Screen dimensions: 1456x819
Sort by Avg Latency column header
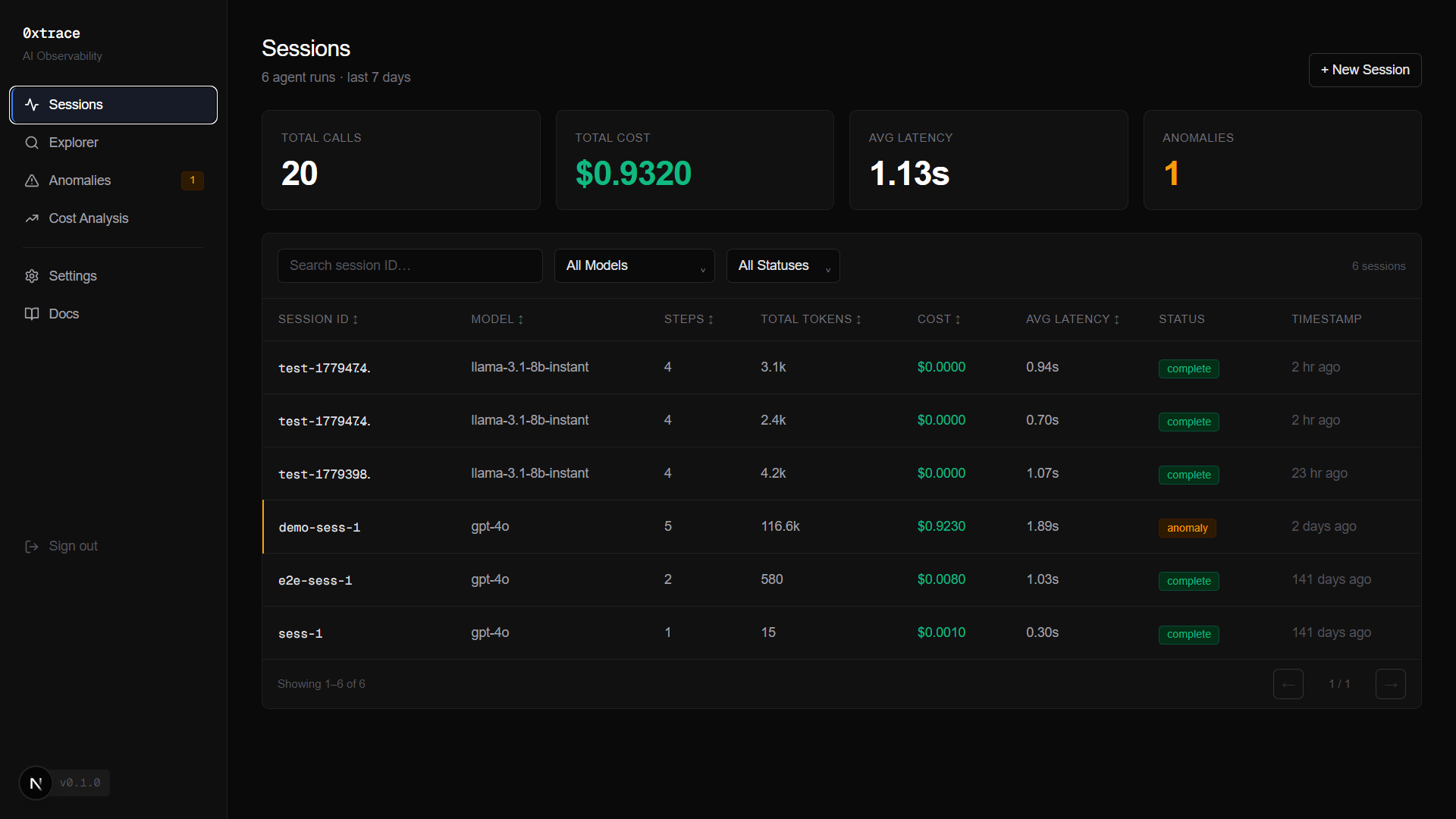coord(1072,319)
